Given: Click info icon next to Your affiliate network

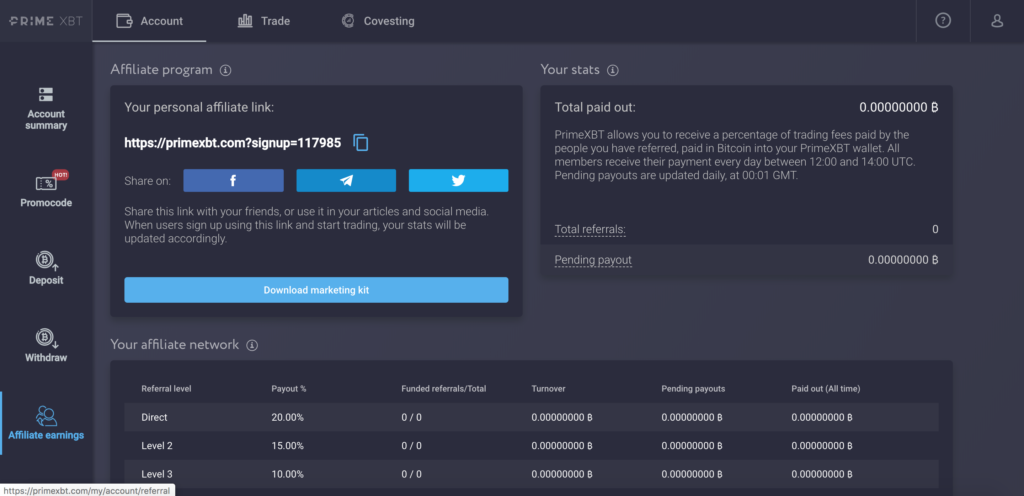Looking at the screenshot, I should tap(252, 345).
